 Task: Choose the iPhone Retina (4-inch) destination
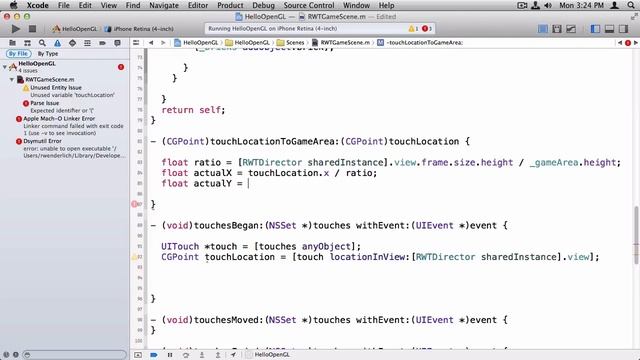(x=139, y=29)
